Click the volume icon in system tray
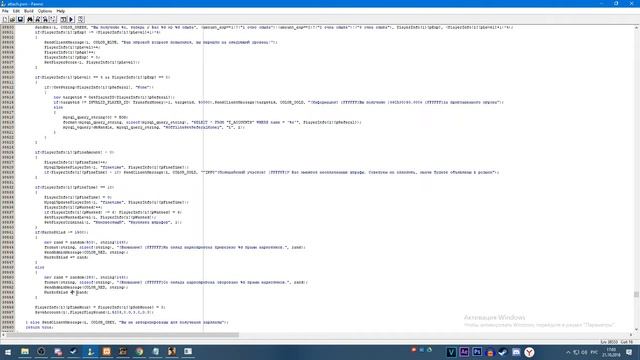 click(584, 352)
